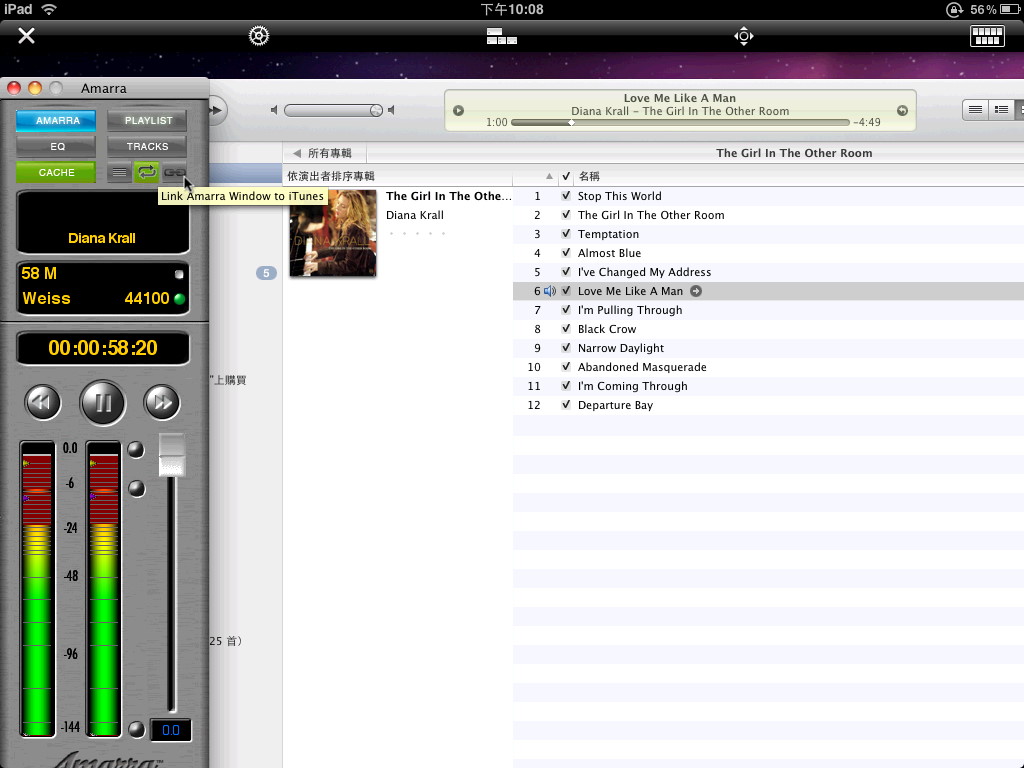Viewport: 1024px width, 768px height.
Task: Tap the pointer move crosshair icon
Action: (744, 36)
